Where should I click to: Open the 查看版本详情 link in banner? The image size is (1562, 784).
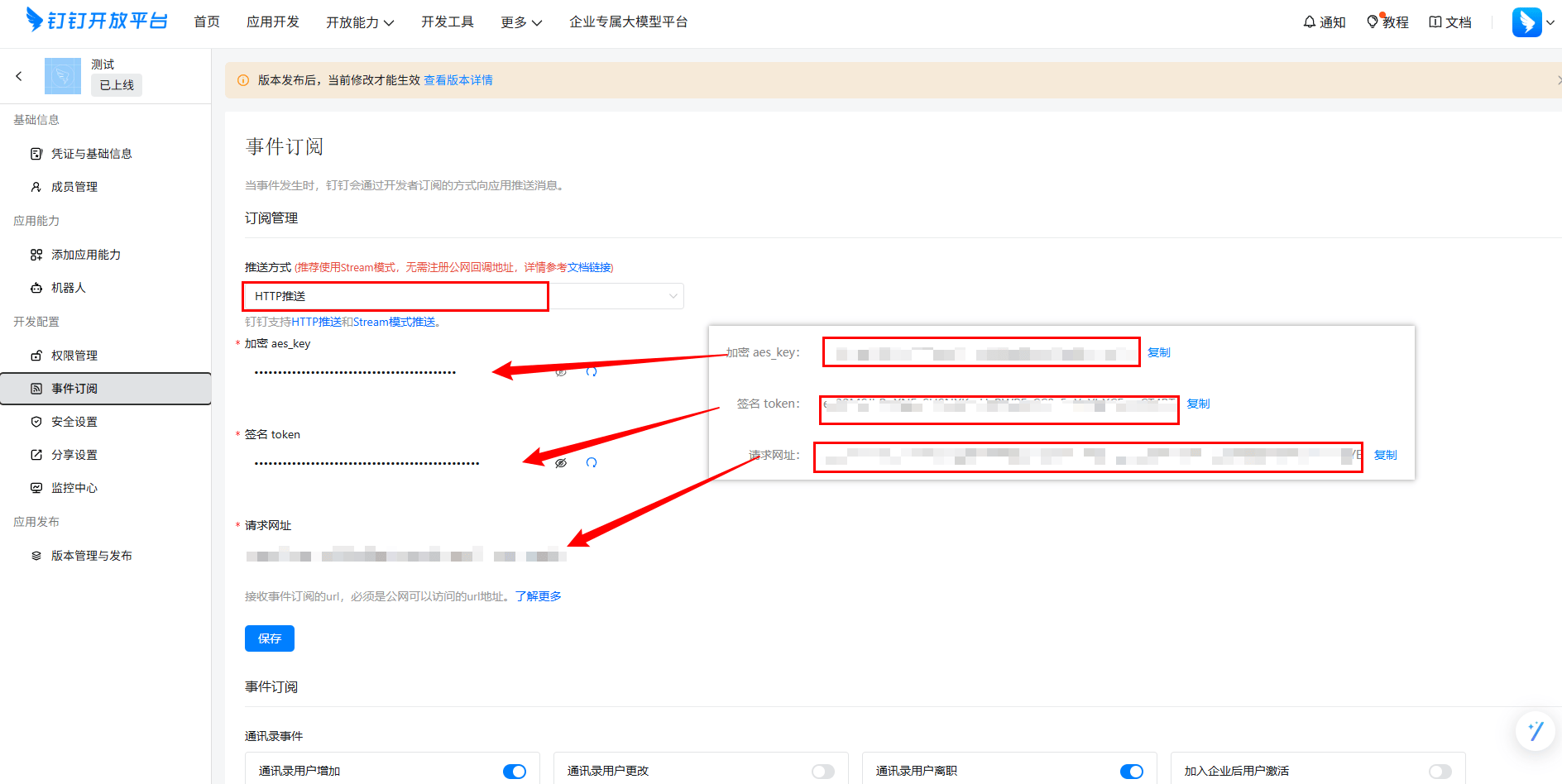point(458,80)
